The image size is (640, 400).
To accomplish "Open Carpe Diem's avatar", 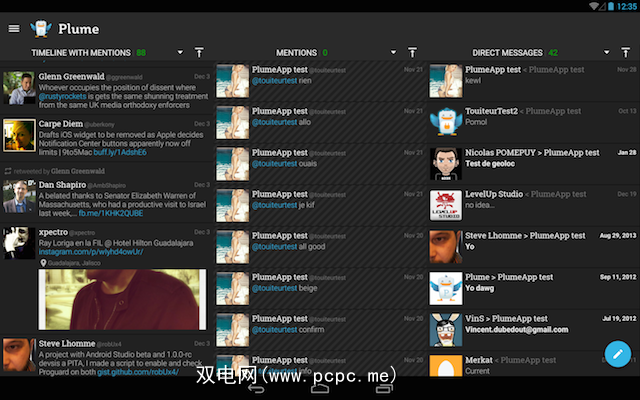I will coord(19,136).
